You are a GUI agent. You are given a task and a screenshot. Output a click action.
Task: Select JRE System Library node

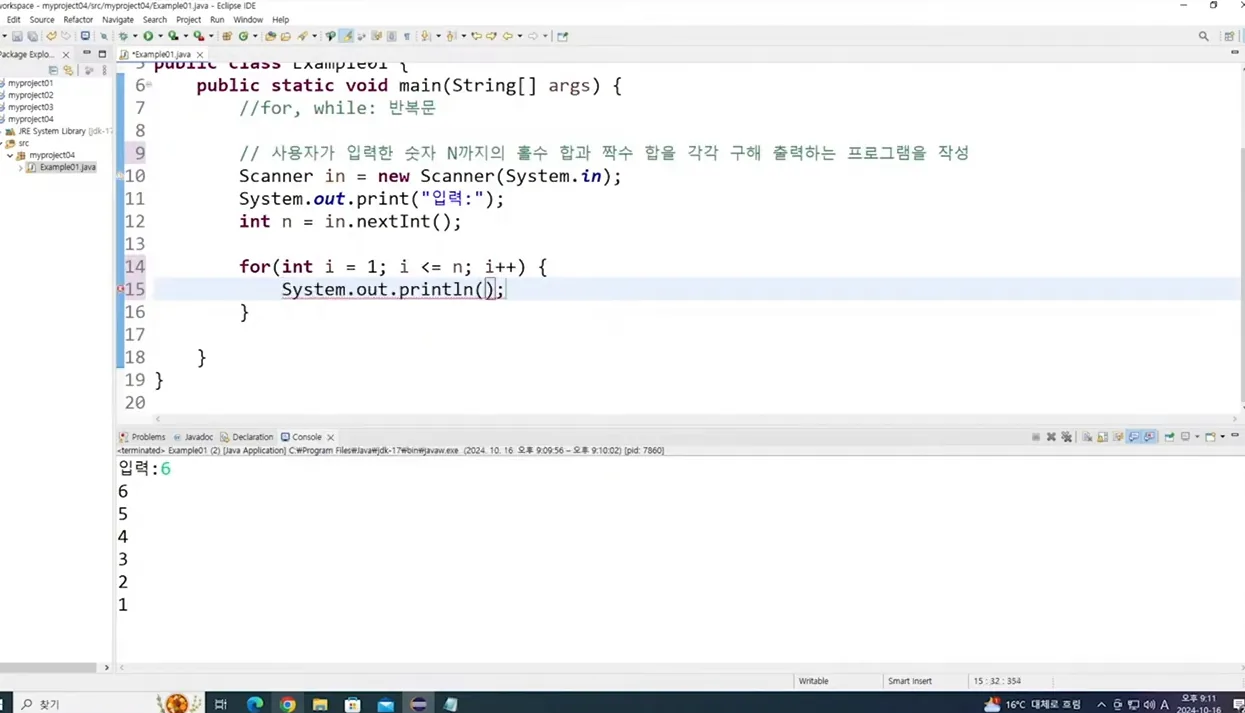pyautogui.click(x=60, y=131)
